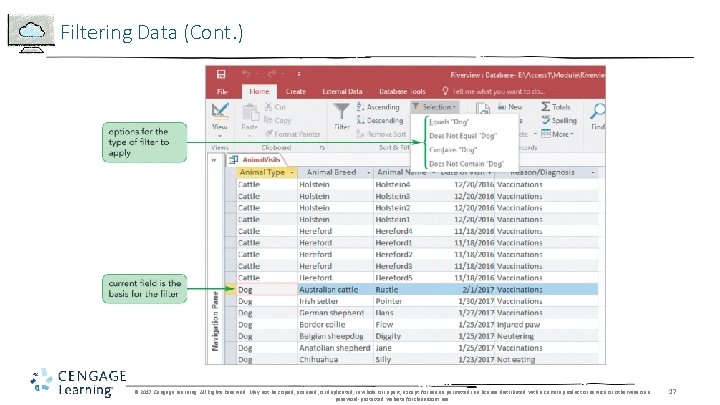This screenshot has width=720, height=405.
Task: Click the Border collie breed cell
Action: (336, 325)
